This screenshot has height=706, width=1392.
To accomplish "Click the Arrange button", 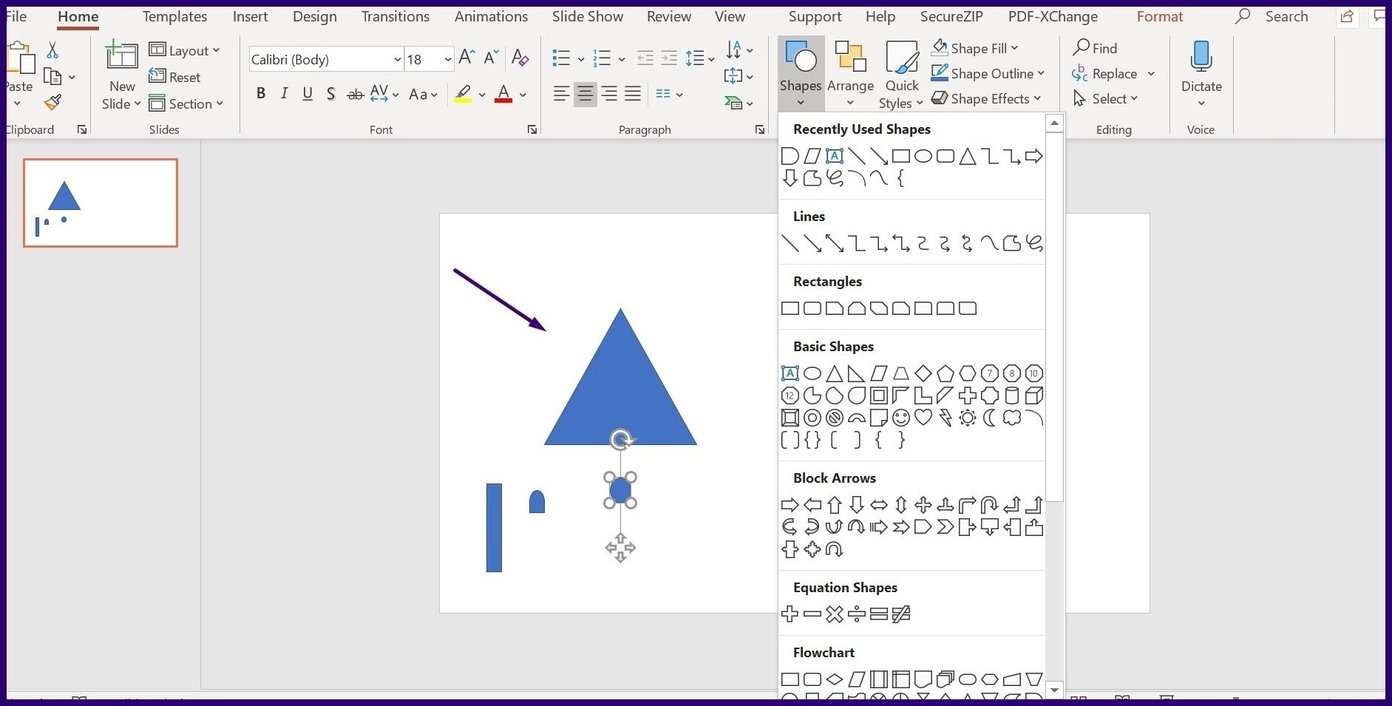I will pyautogui.click(x=850, y=75).
